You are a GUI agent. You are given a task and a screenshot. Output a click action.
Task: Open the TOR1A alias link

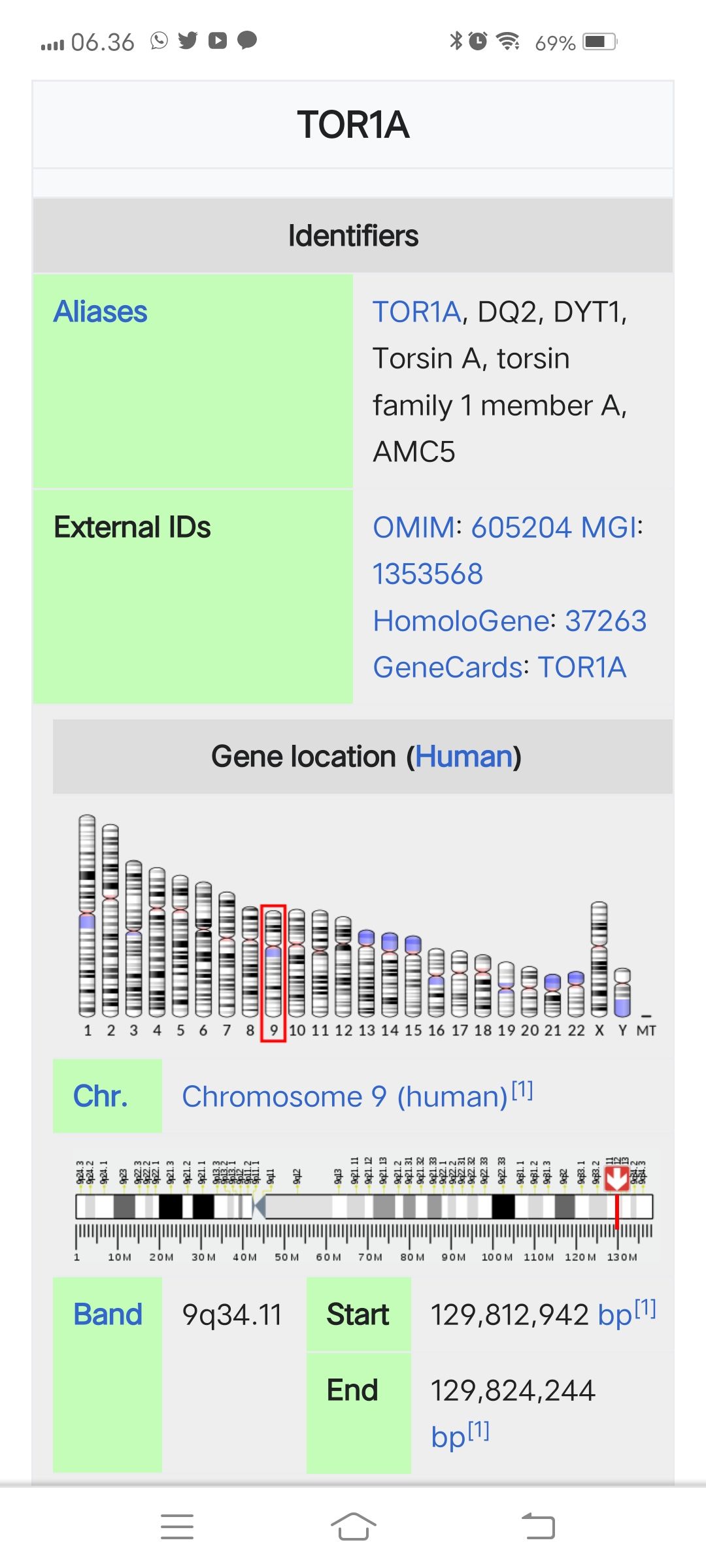[417, 312]
